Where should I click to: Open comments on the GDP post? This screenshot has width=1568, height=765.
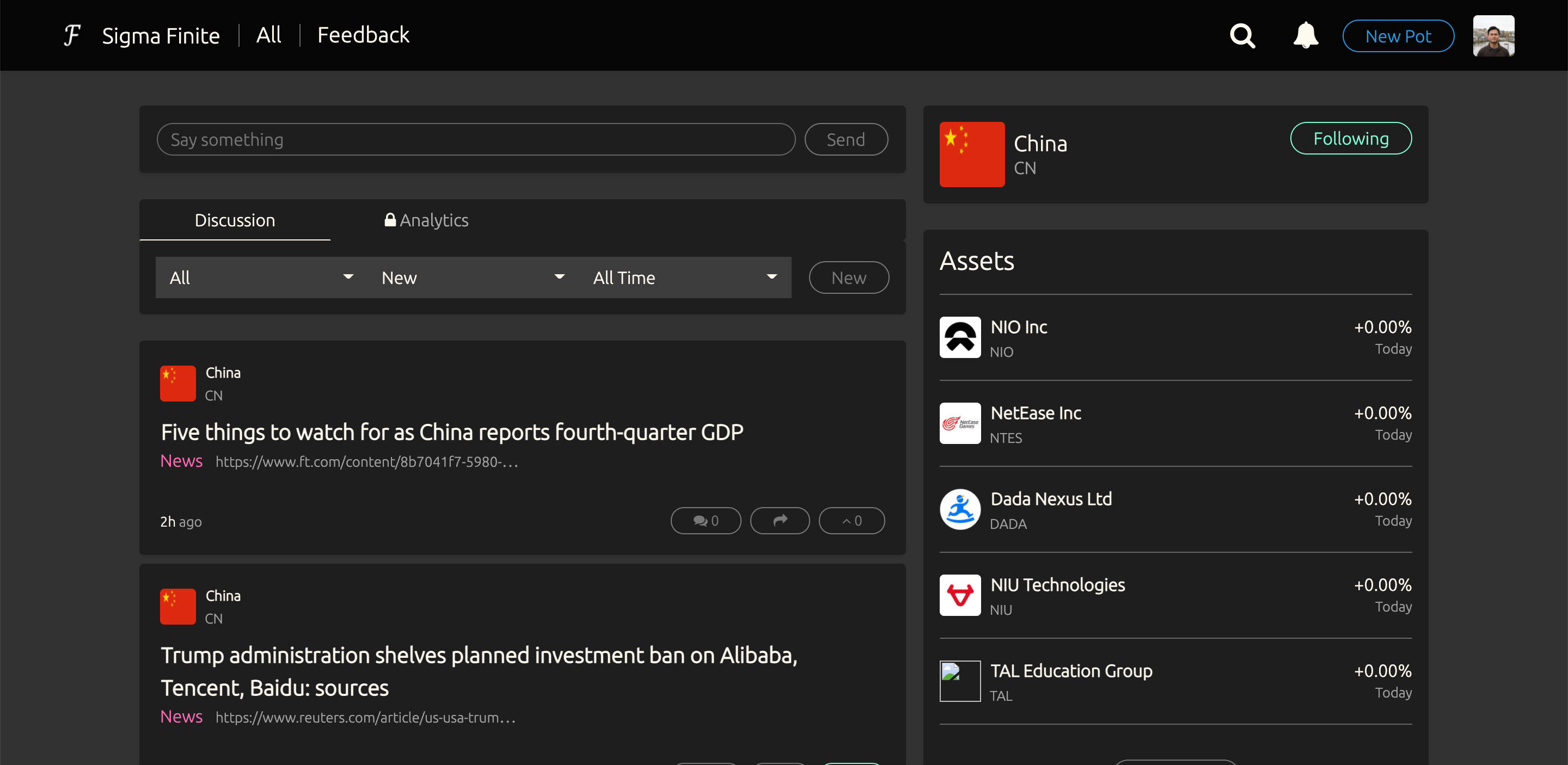pos(706,521)
